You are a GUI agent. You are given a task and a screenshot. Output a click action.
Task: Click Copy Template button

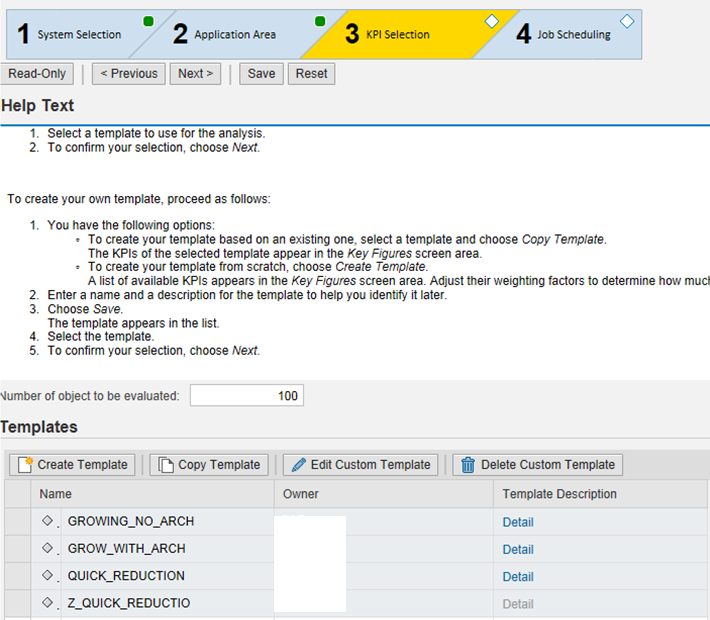point(209,465)
